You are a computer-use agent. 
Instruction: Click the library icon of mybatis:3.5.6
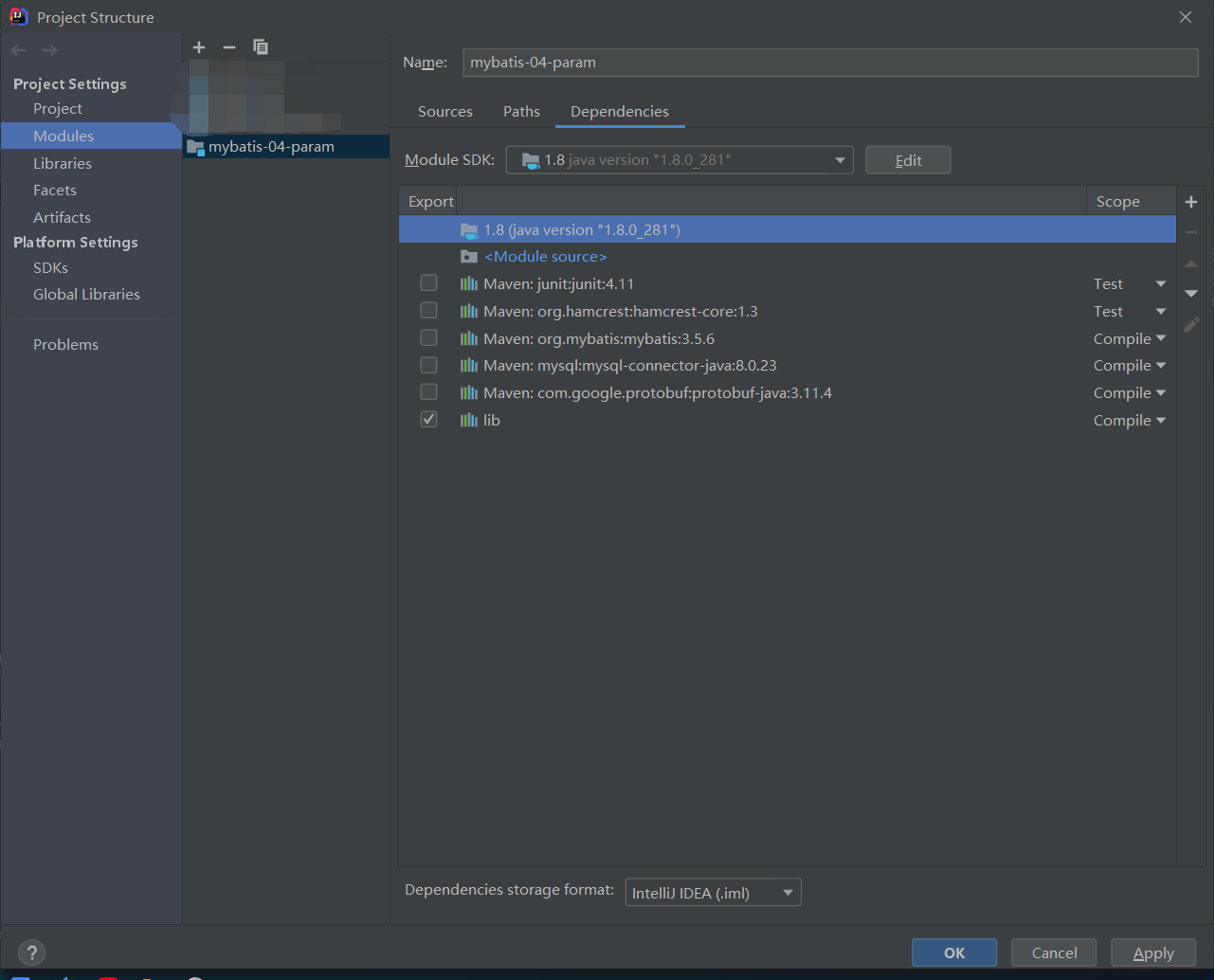[469, 338]
